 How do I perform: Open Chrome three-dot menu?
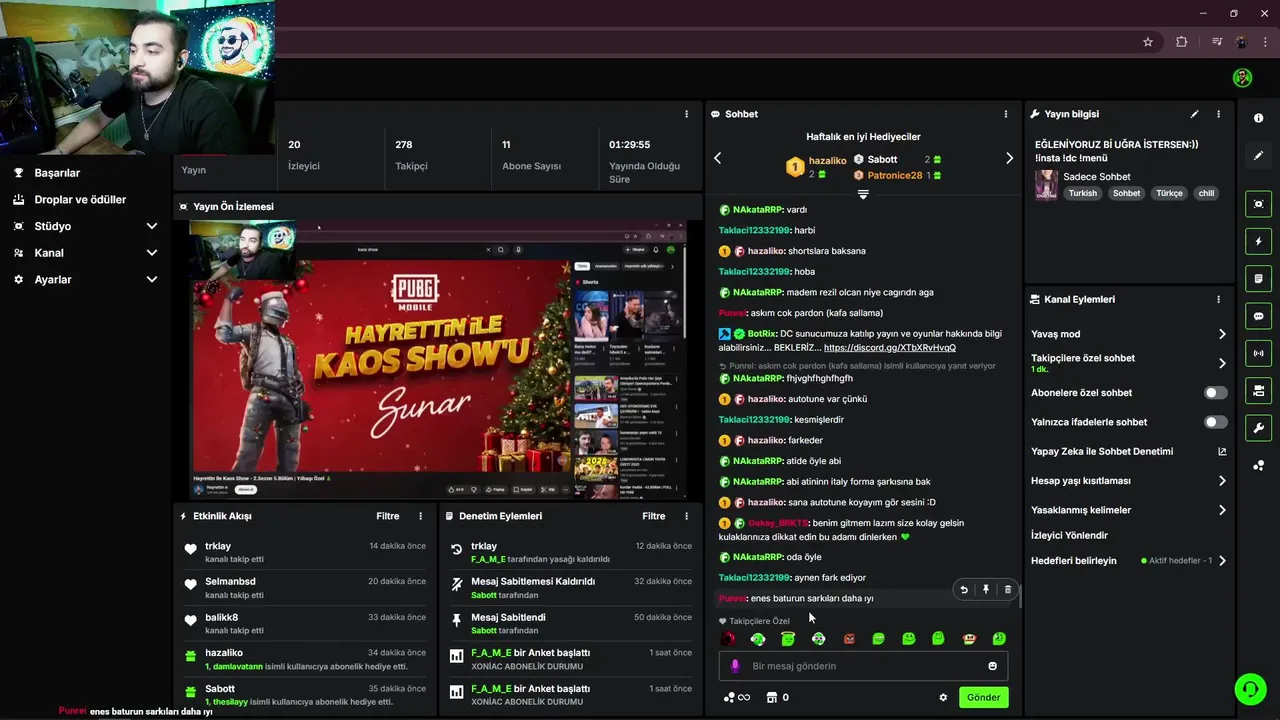(1266, 42)
